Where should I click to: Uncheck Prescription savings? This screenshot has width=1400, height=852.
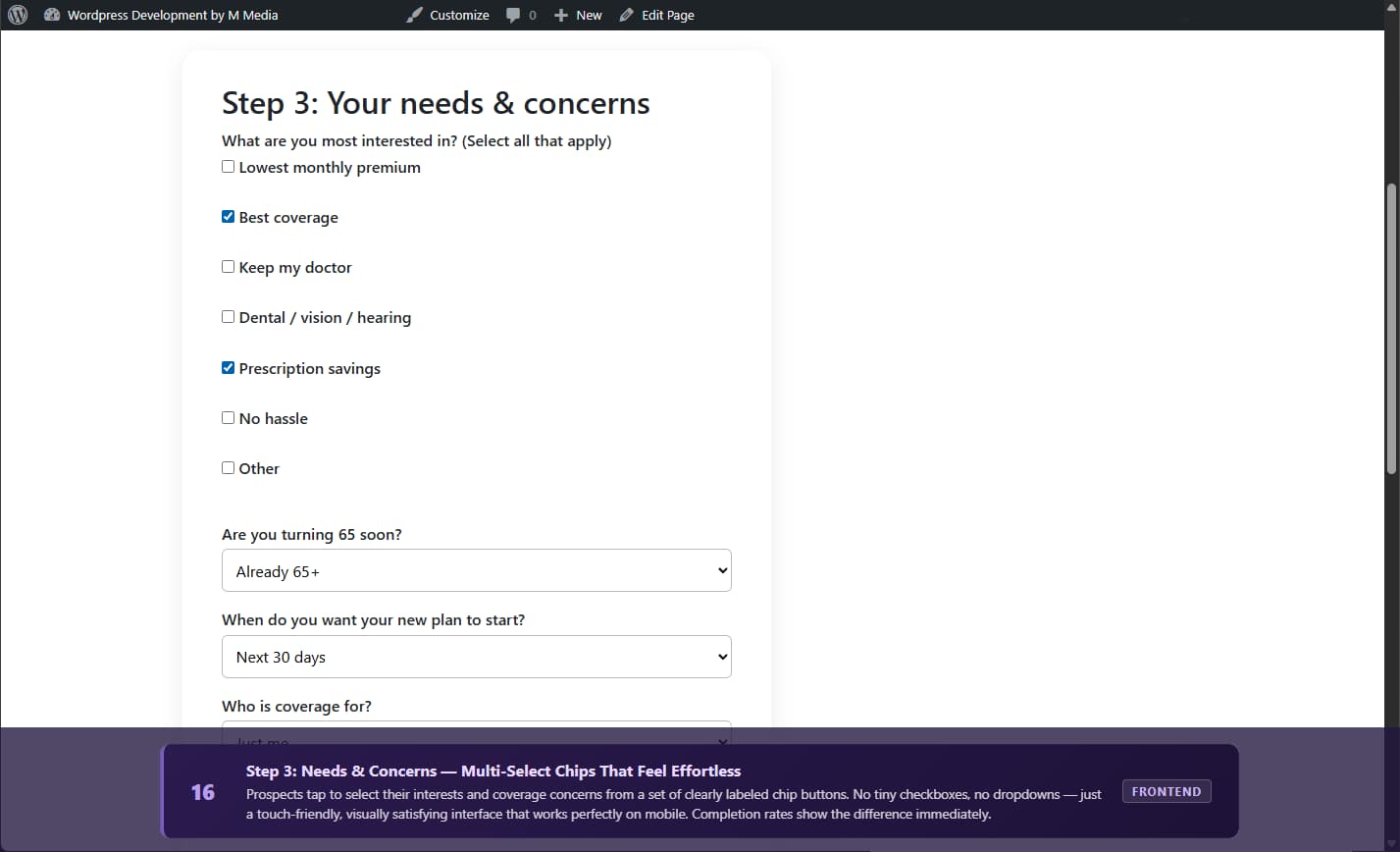point(228,367)
